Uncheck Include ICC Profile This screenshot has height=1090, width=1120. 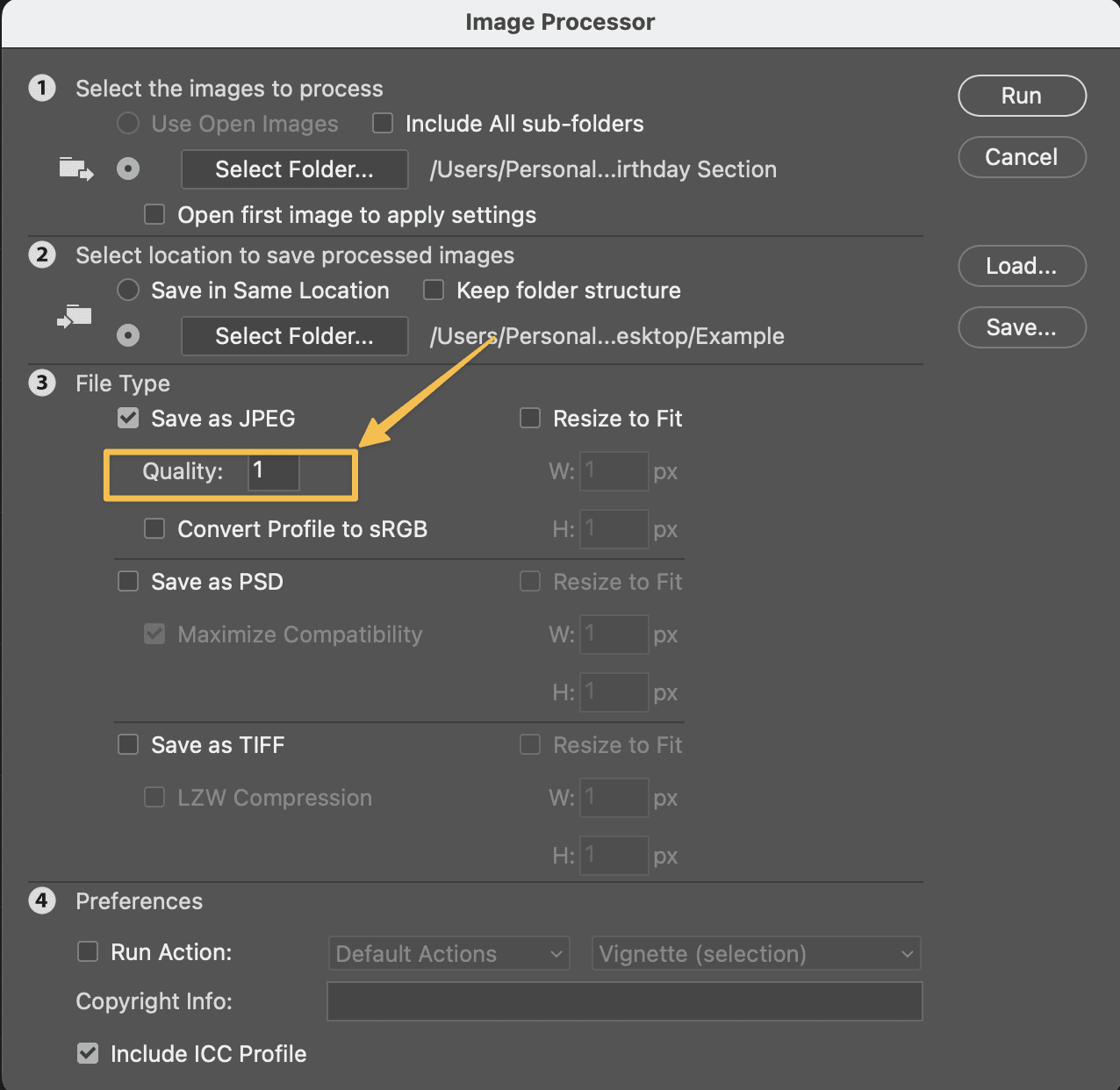click(88, 1053)
